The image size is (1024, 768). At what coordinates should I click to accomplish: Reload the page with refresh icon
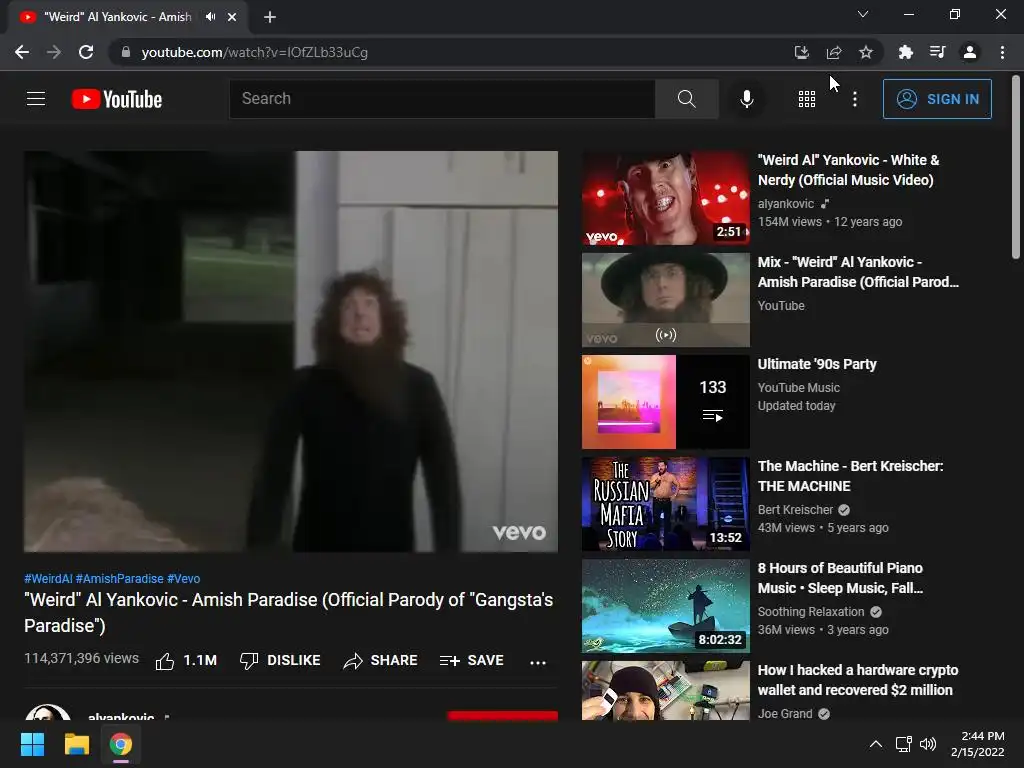click(x=86, y=52)
